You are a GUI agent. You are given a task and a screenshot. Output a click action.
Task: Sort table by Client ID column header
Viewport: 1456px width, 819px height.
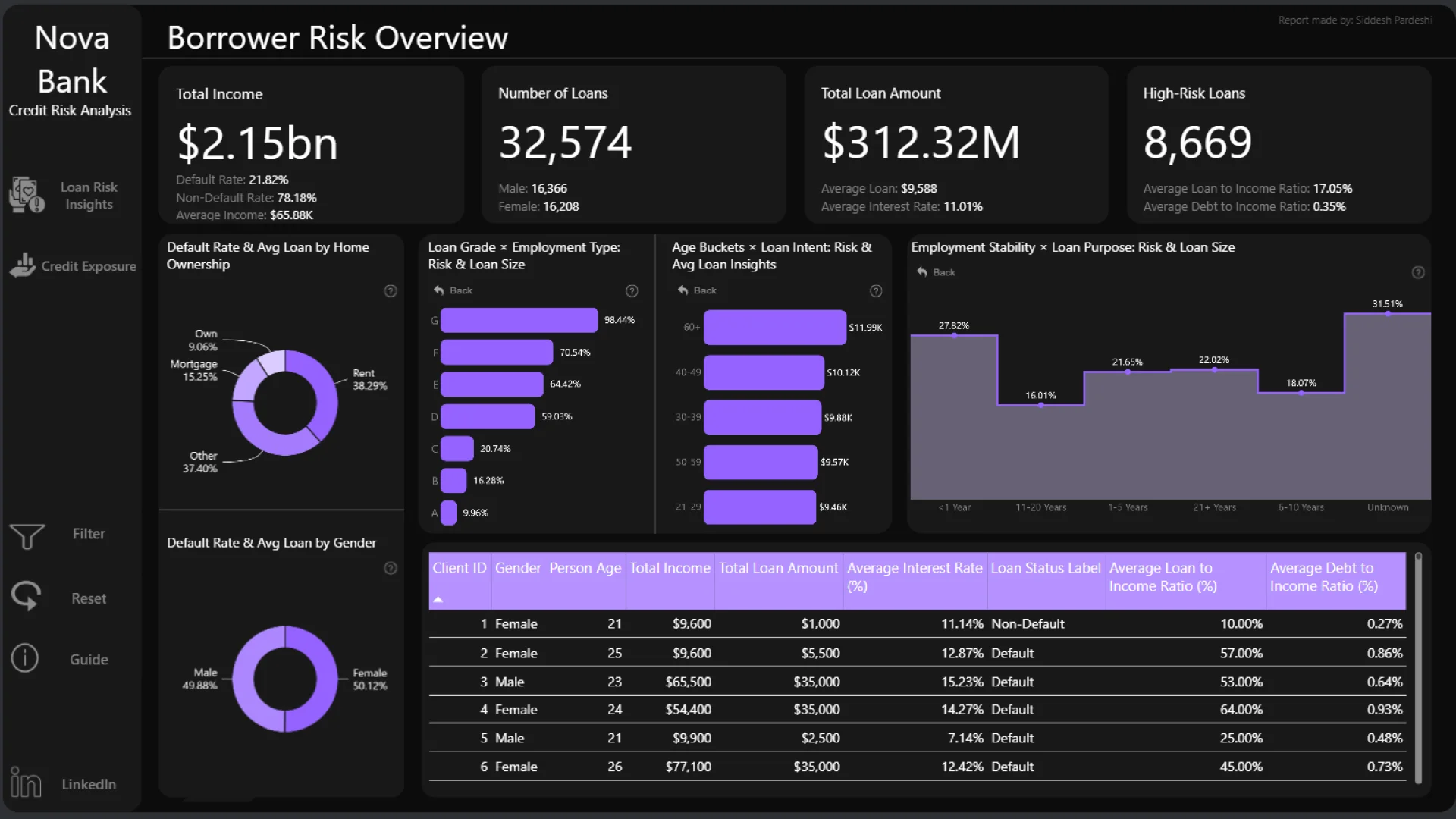tap(459, 569)
